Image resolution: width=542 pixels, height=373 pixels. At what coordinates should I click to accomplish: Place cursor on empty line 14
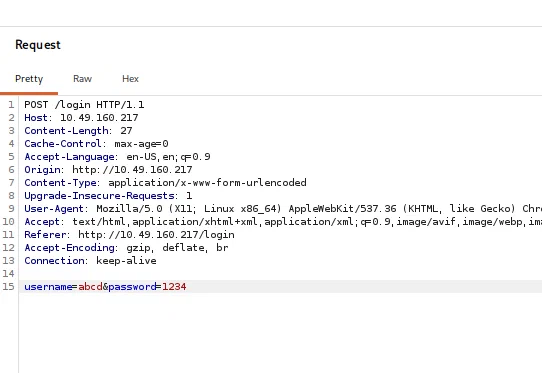[x=280, y=274]
